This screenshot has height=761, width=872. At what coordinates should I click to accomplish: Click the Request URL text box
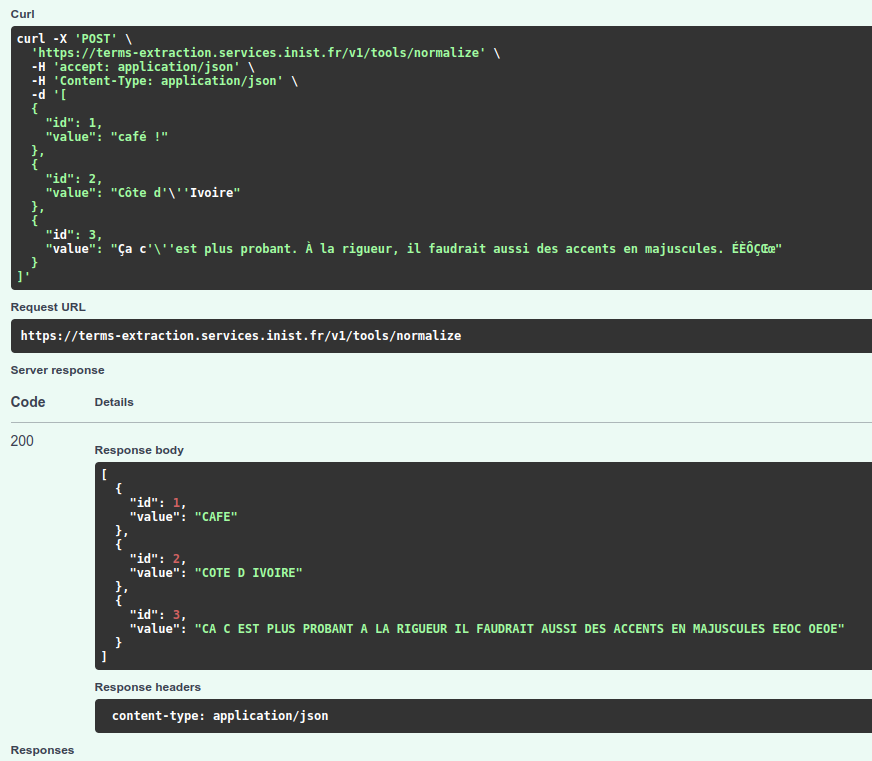click(440, 336)
